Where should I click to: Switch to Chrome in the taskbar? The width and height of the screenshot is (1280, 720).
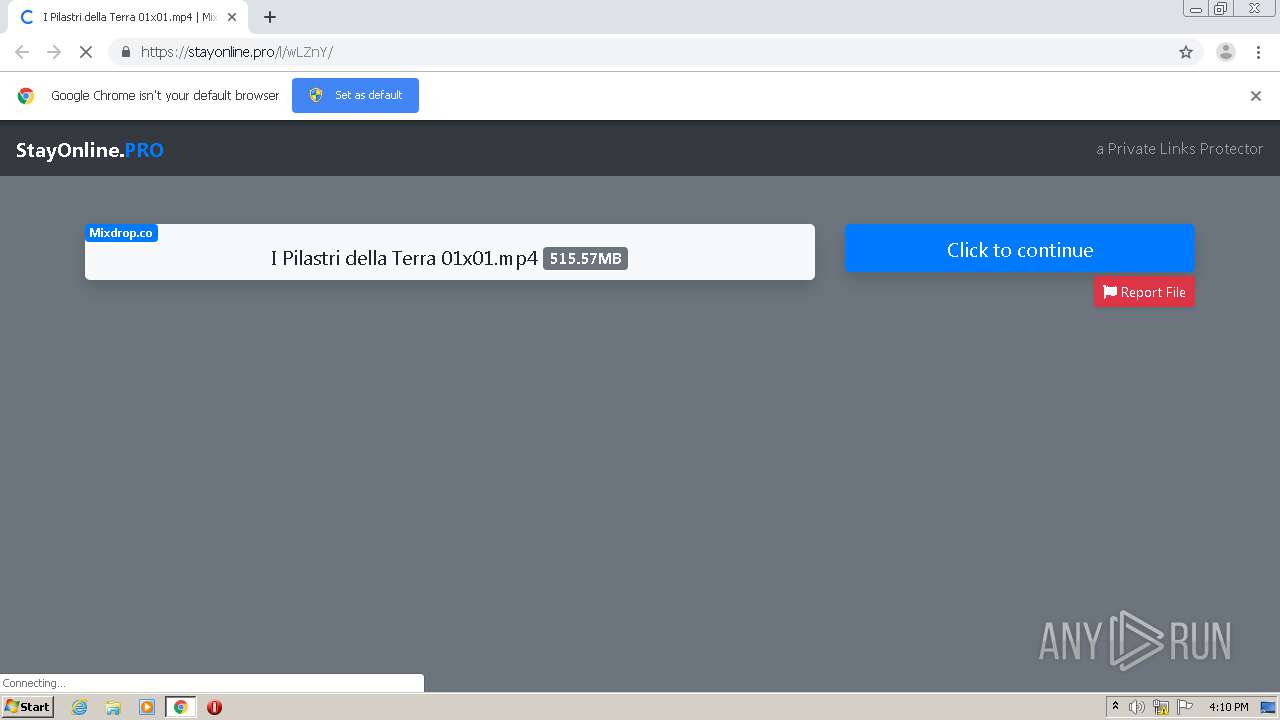click(x=181, y=707)
